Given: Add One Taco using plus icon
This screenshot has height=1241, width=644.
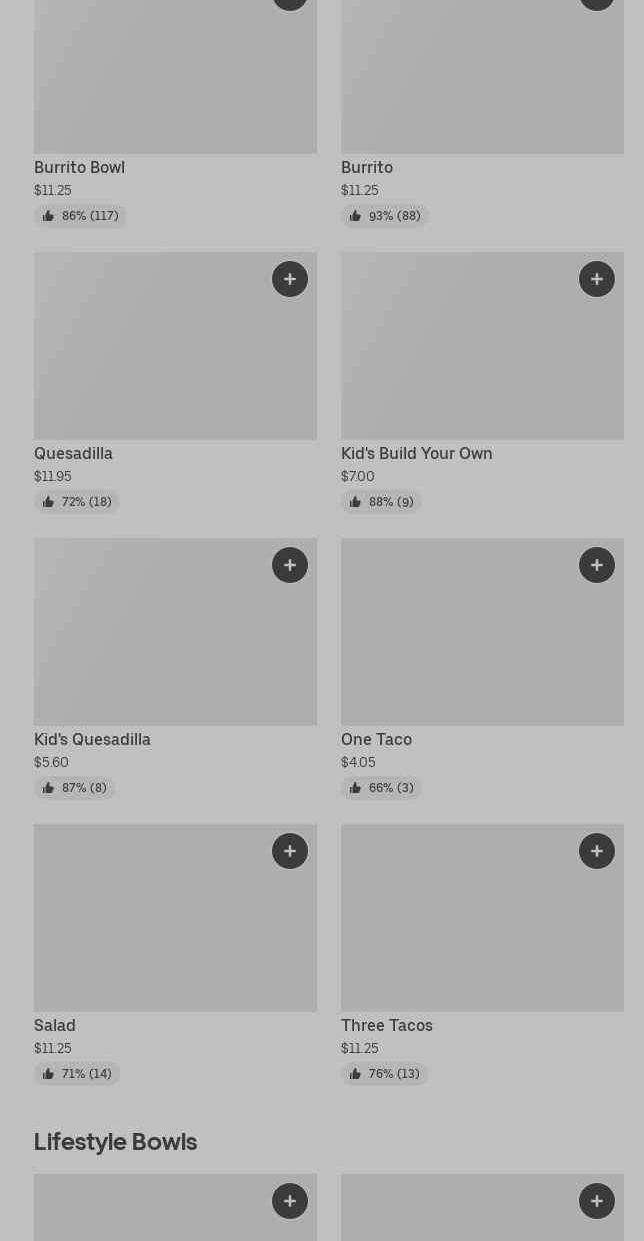Looking at the screenshot, I should (x=597, y=565).
